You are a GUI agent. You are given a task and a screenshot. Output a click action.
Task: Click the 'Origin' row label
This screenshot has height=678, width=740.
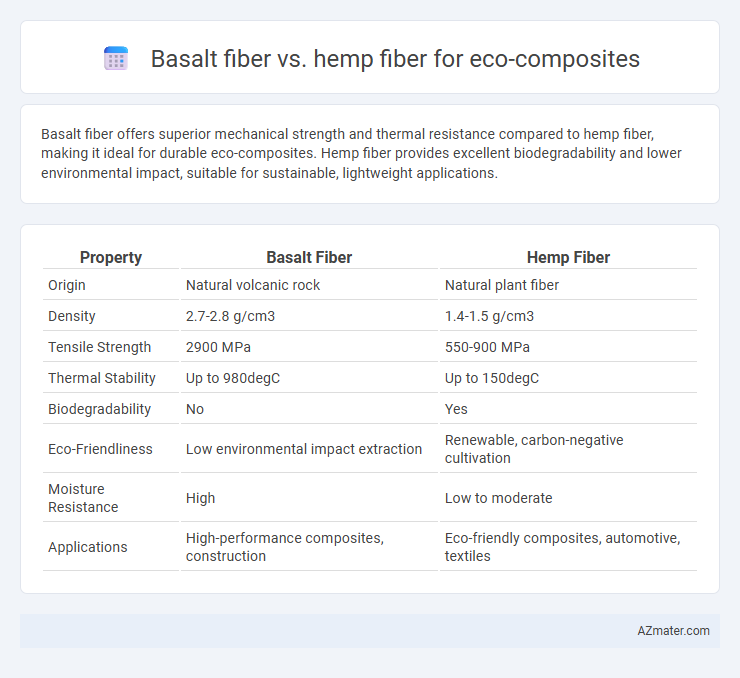(67, 285)
